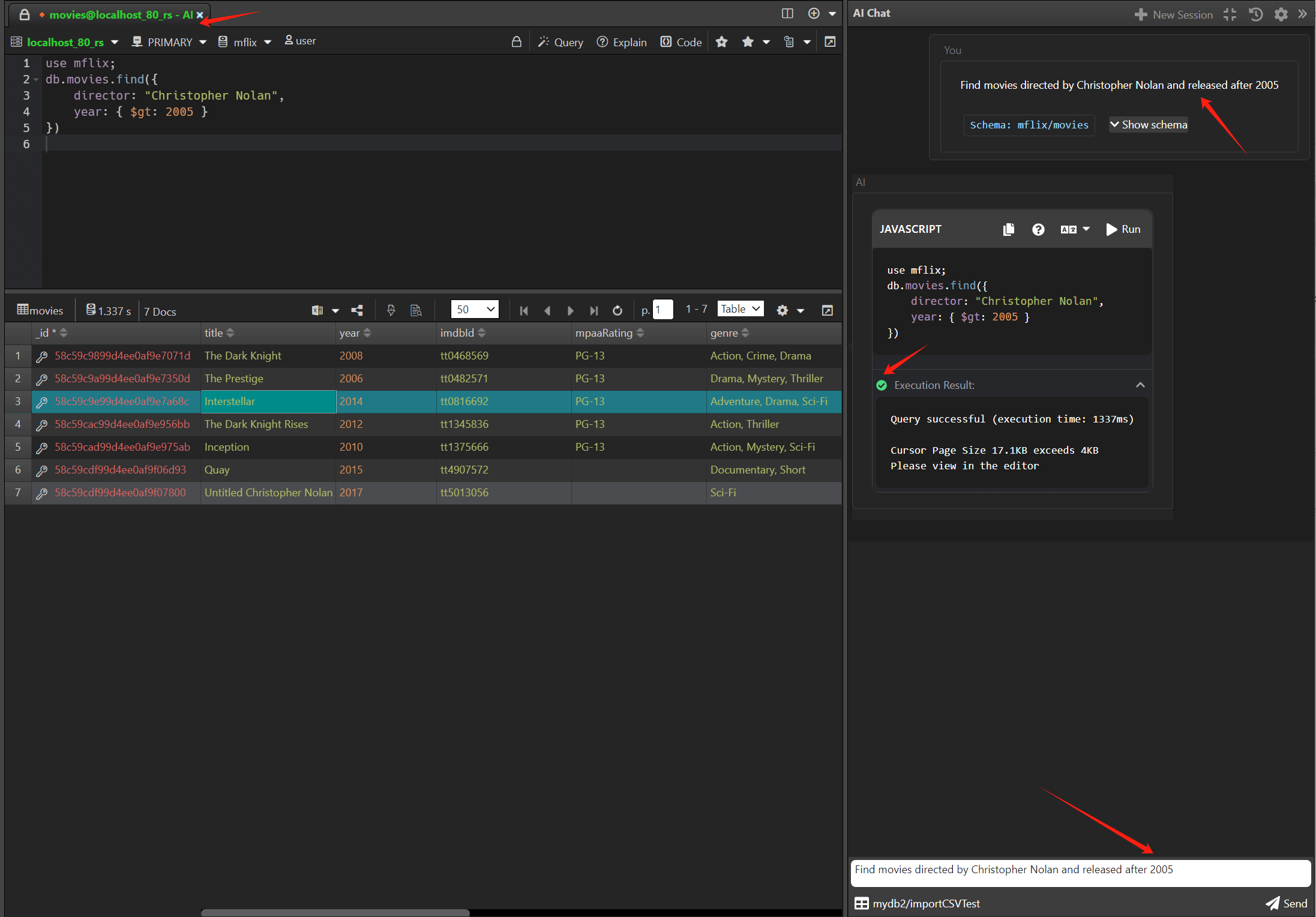Open the page size 50 dropdown
This screenshot has width=1316, height=917.
point(475,310)
